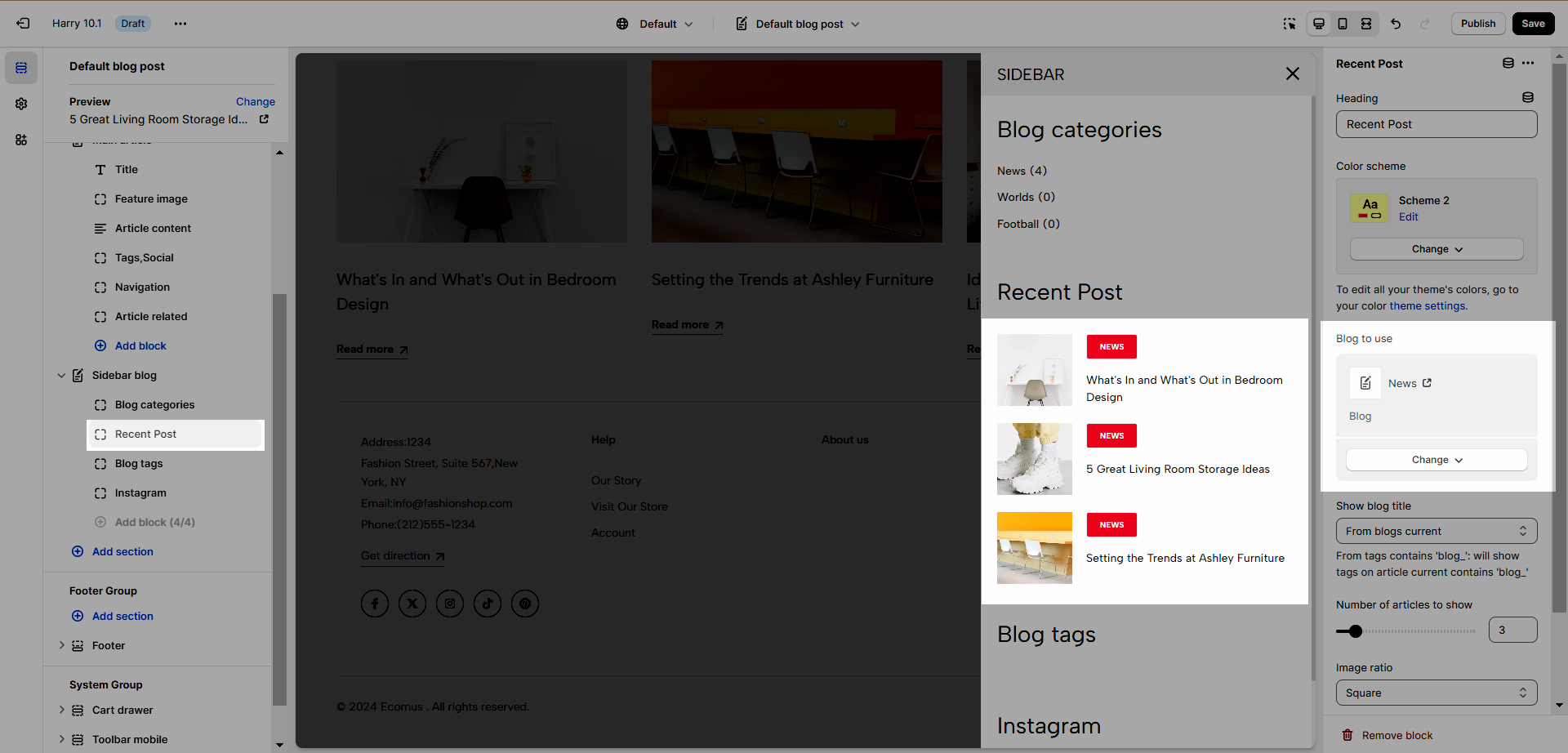Viewport: 1568px width, 753px height.
Task: Open the Show blog title select
Action: 1437,531
